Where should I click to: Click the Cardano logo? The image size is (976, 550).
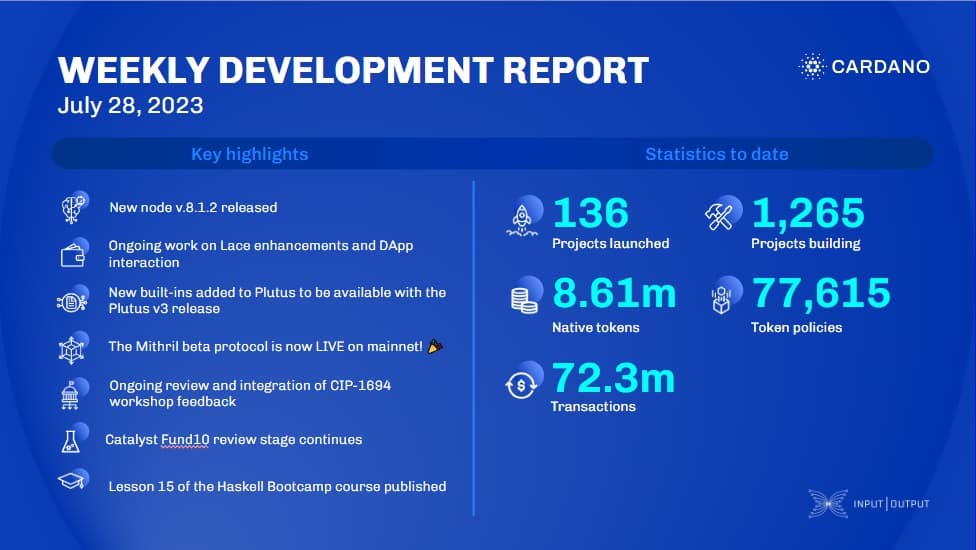(864, 67)
